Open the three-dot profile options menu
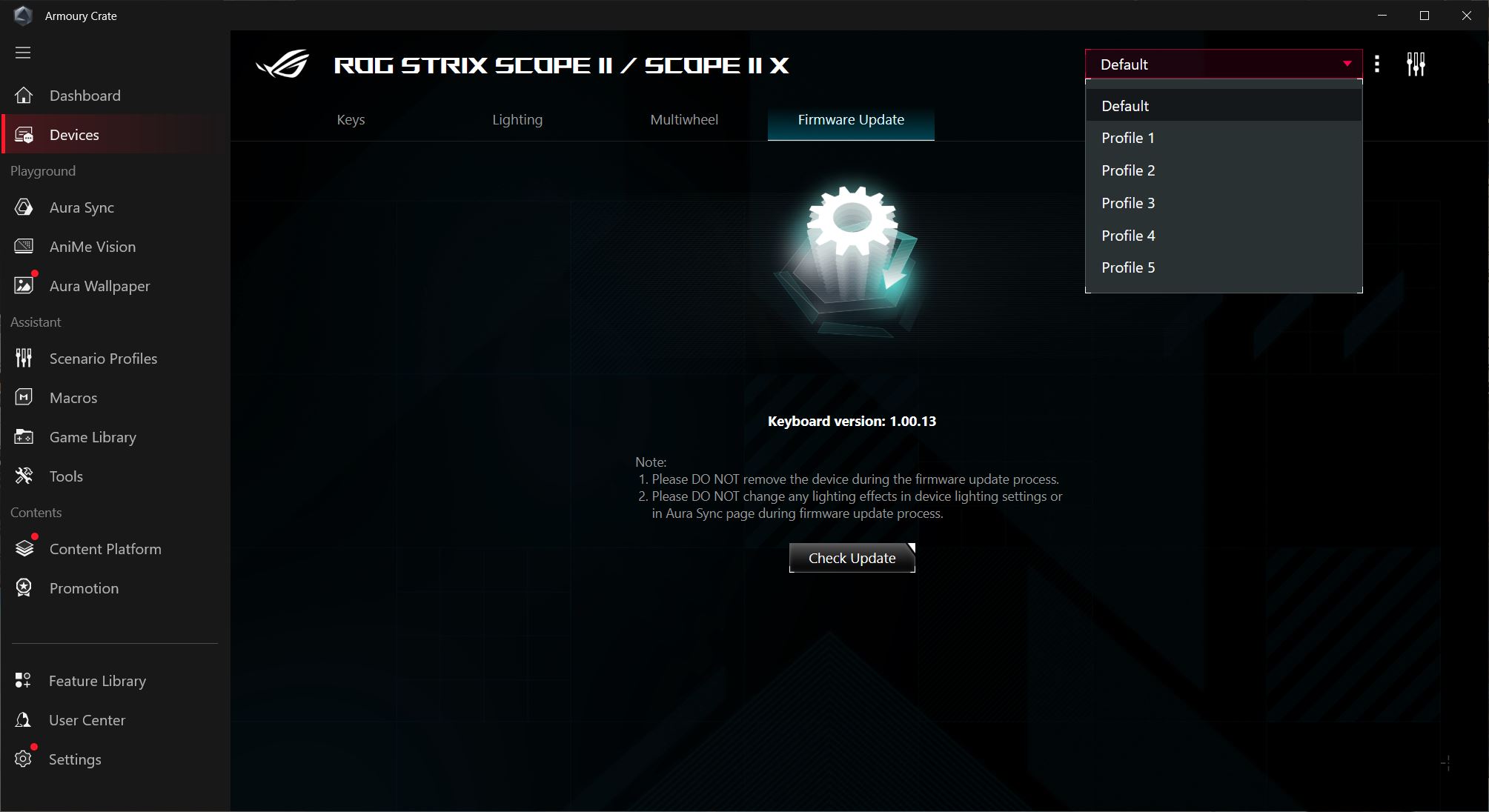 tap(1377, 64)
